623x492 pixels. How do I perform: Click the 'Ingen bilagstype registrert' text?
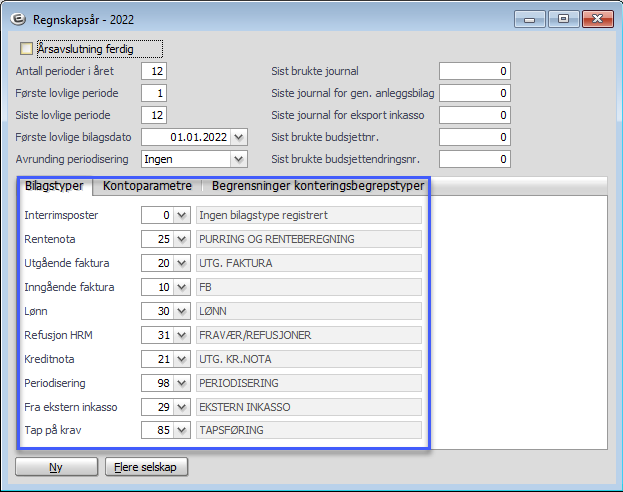pyautogui.click(x=263, y=215)
